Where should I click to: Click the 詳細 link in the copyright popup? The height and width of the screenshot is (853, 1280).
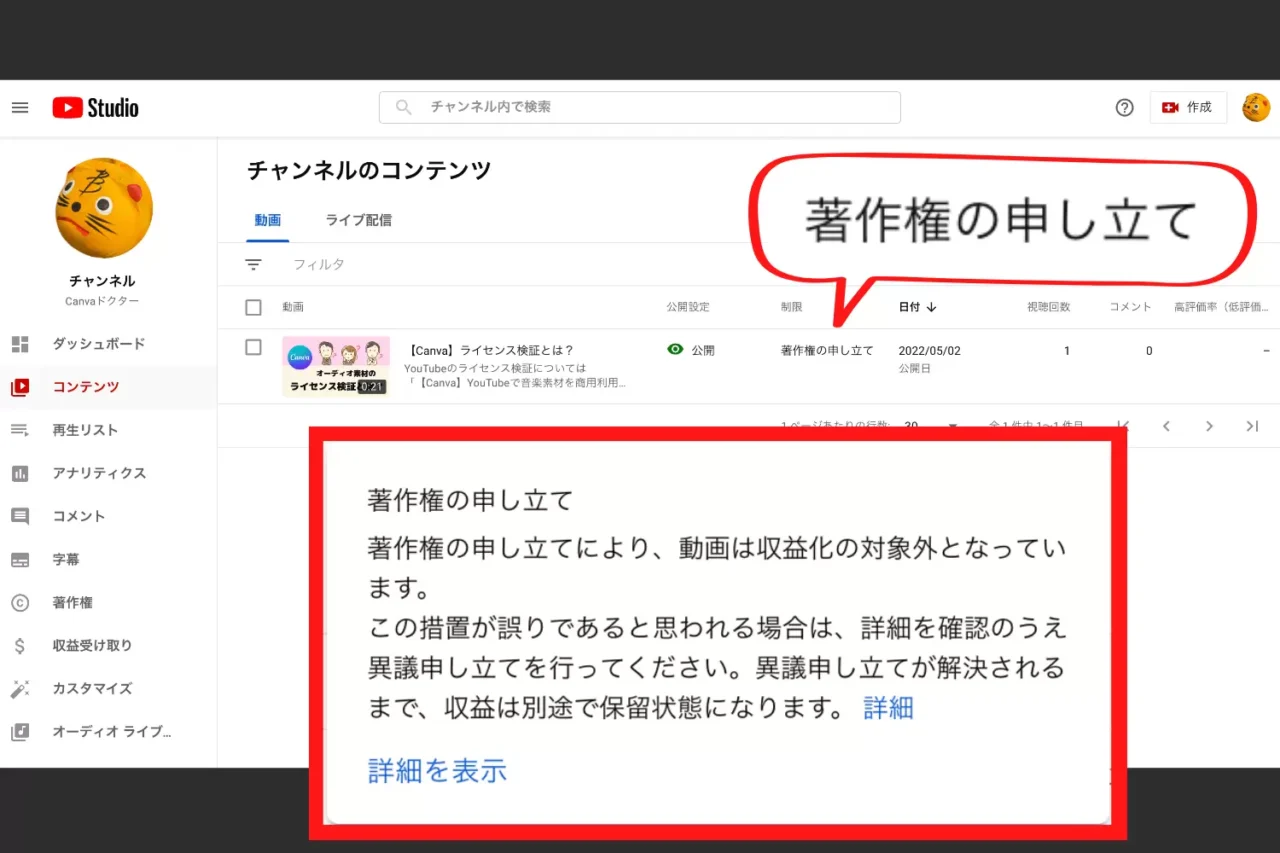888,708
